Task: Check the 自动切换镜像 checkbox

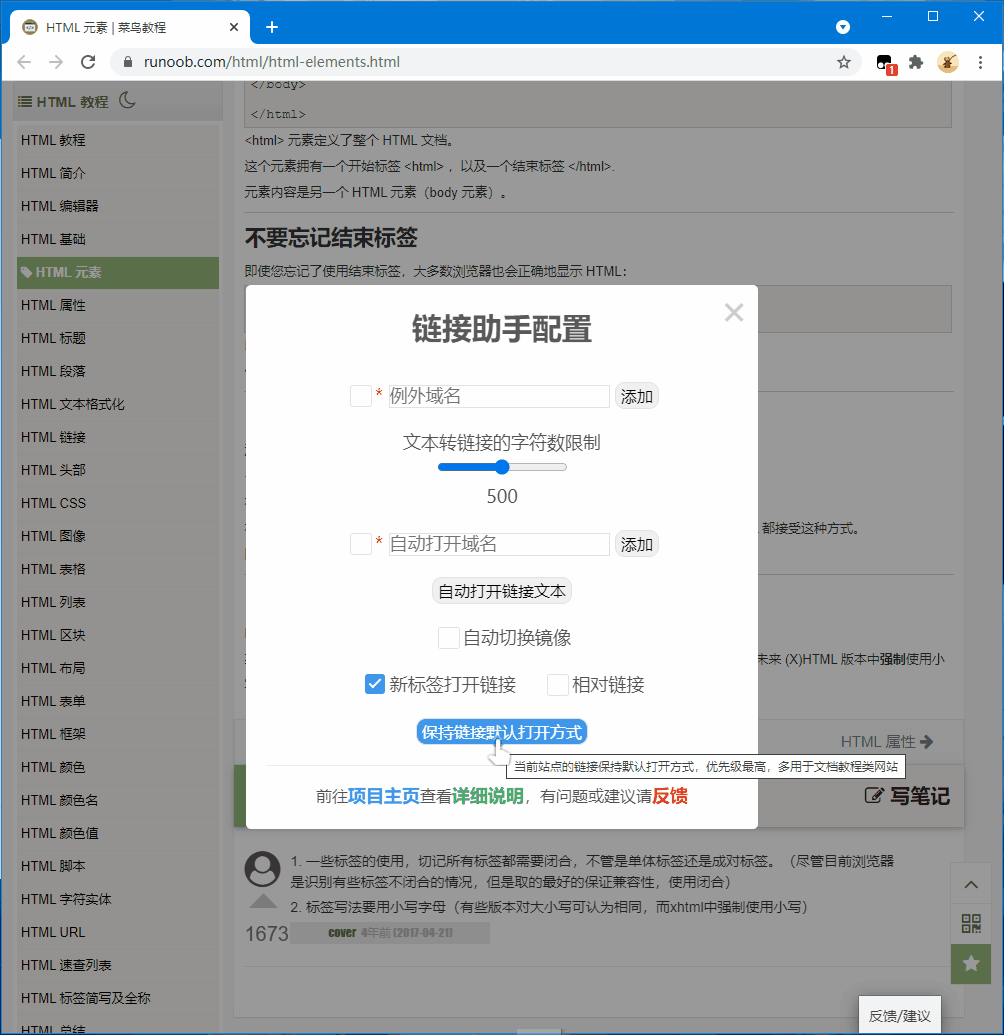Action: point(449,637)
